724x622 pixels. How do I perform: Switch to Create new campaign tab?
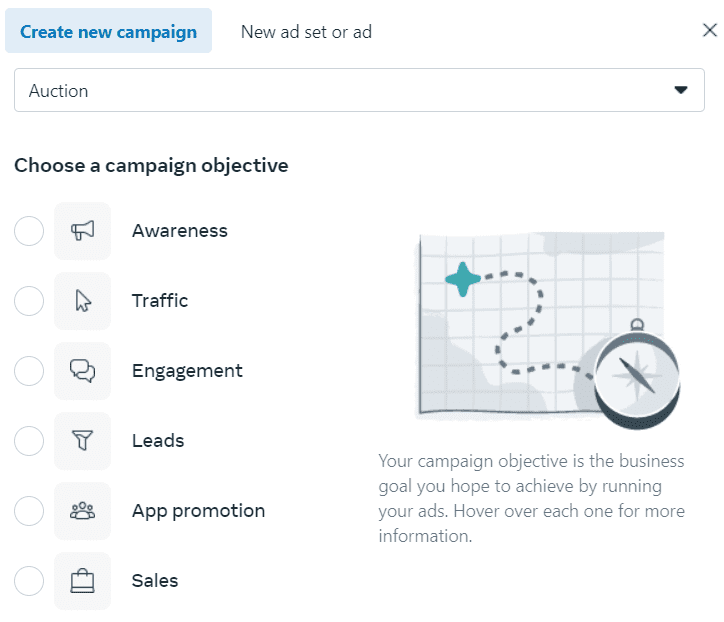click(109, 31)
